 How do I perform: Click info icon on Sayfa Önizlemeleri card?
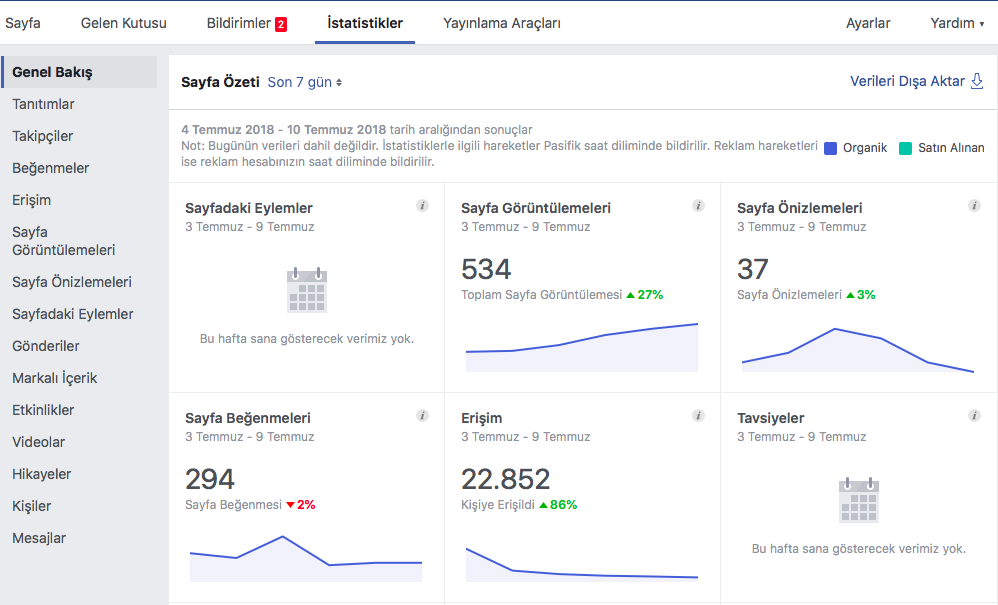[974, 205]
